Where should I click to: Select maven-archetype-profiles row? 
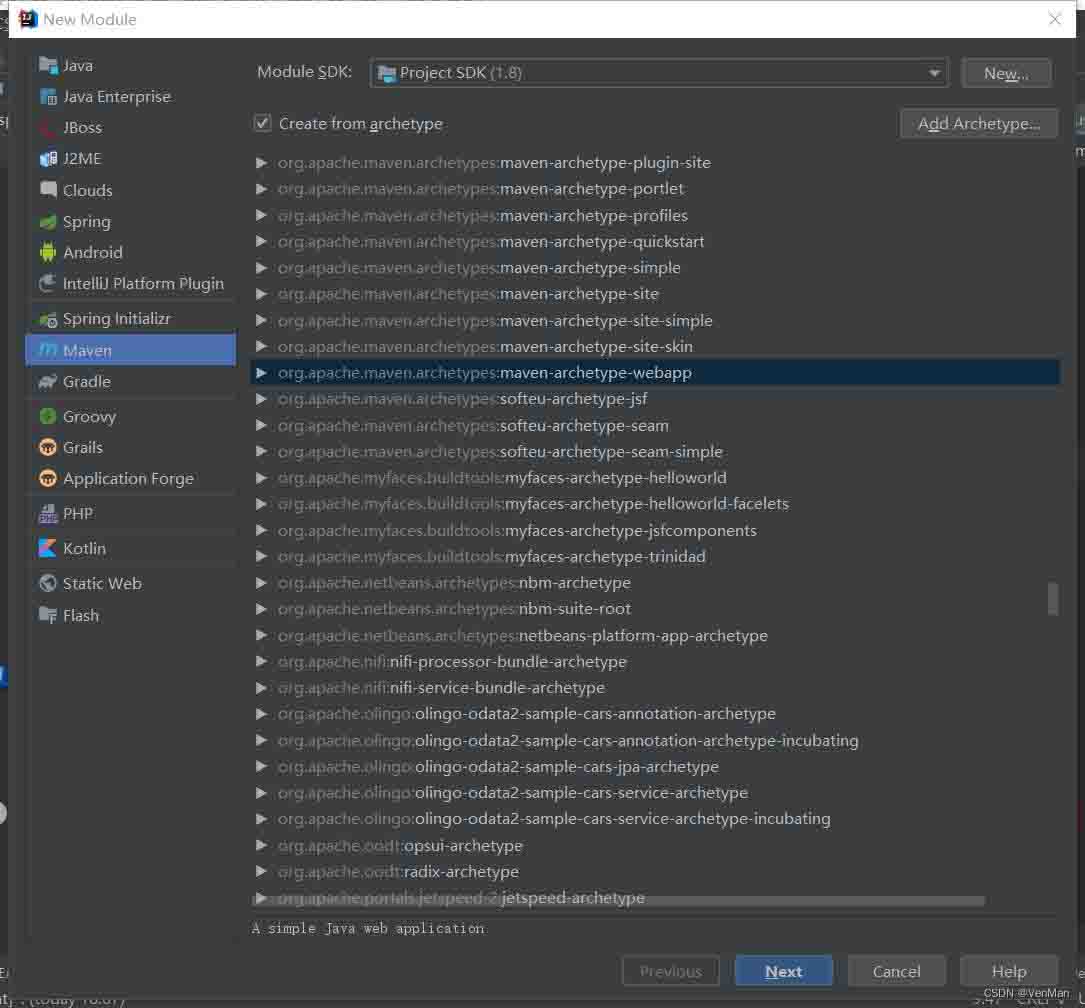(x=655, y=215)
